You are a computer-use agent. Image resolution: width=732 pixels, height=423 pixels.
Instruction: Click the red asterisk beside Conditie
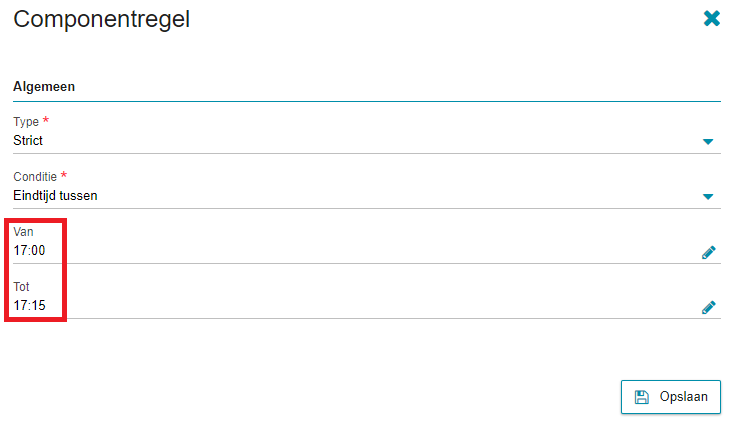[x=64, y=175]
